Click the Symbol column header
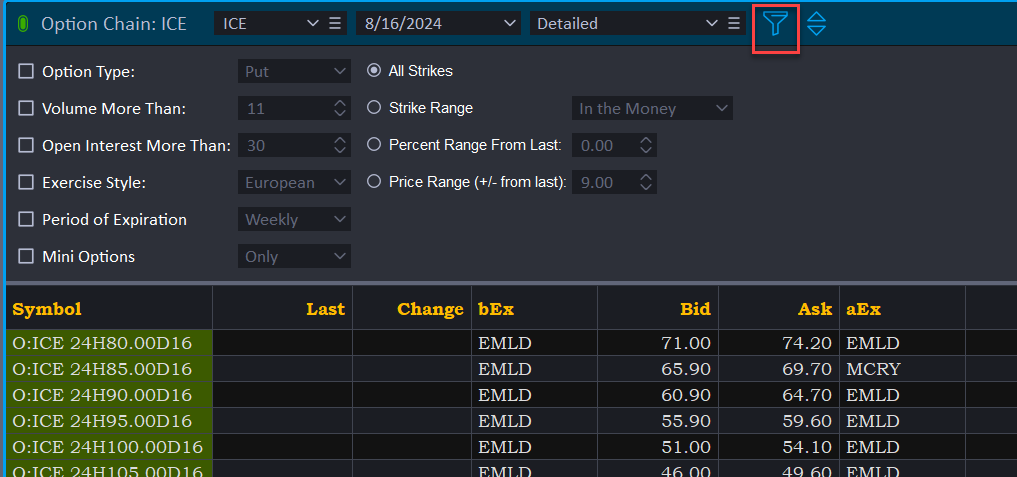 click(47, 309)
